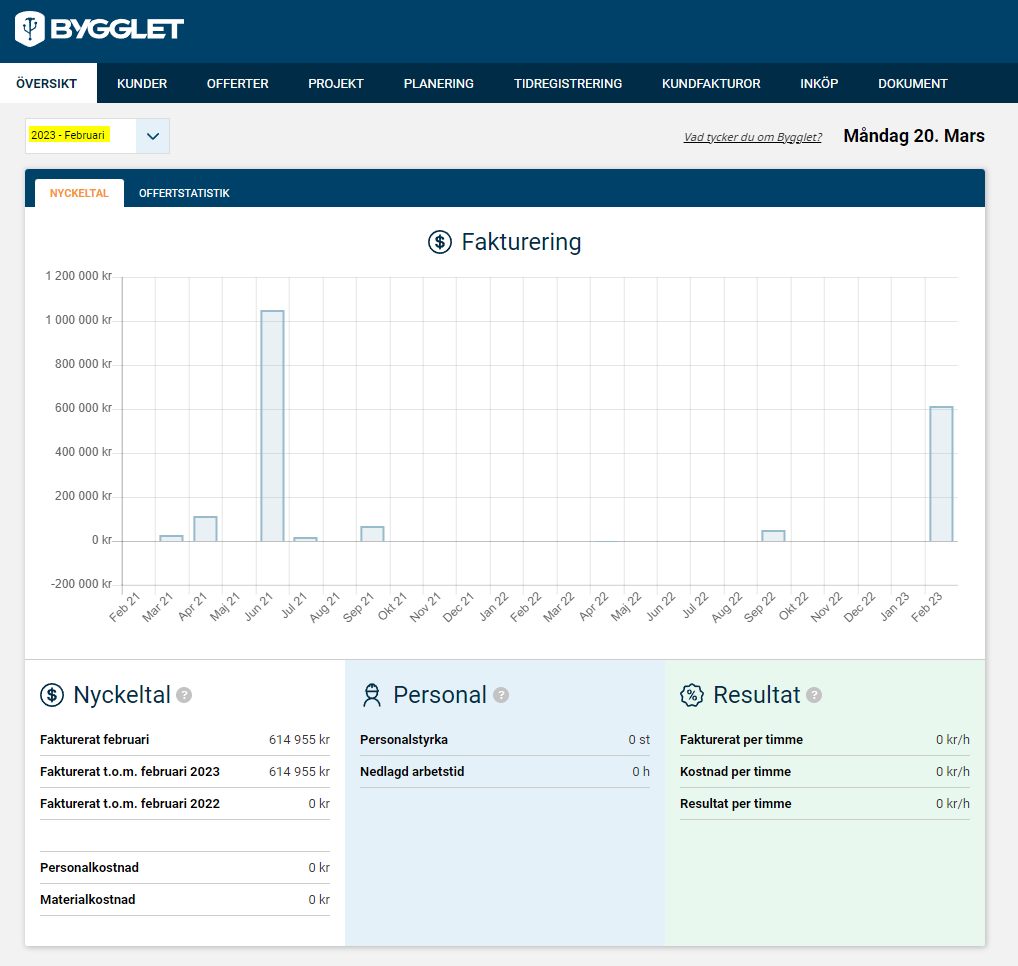Click the 'Måndag 20. Mars' date text
The height and width of the screenshot is (966, 1018).
click(x=914, y=136)
